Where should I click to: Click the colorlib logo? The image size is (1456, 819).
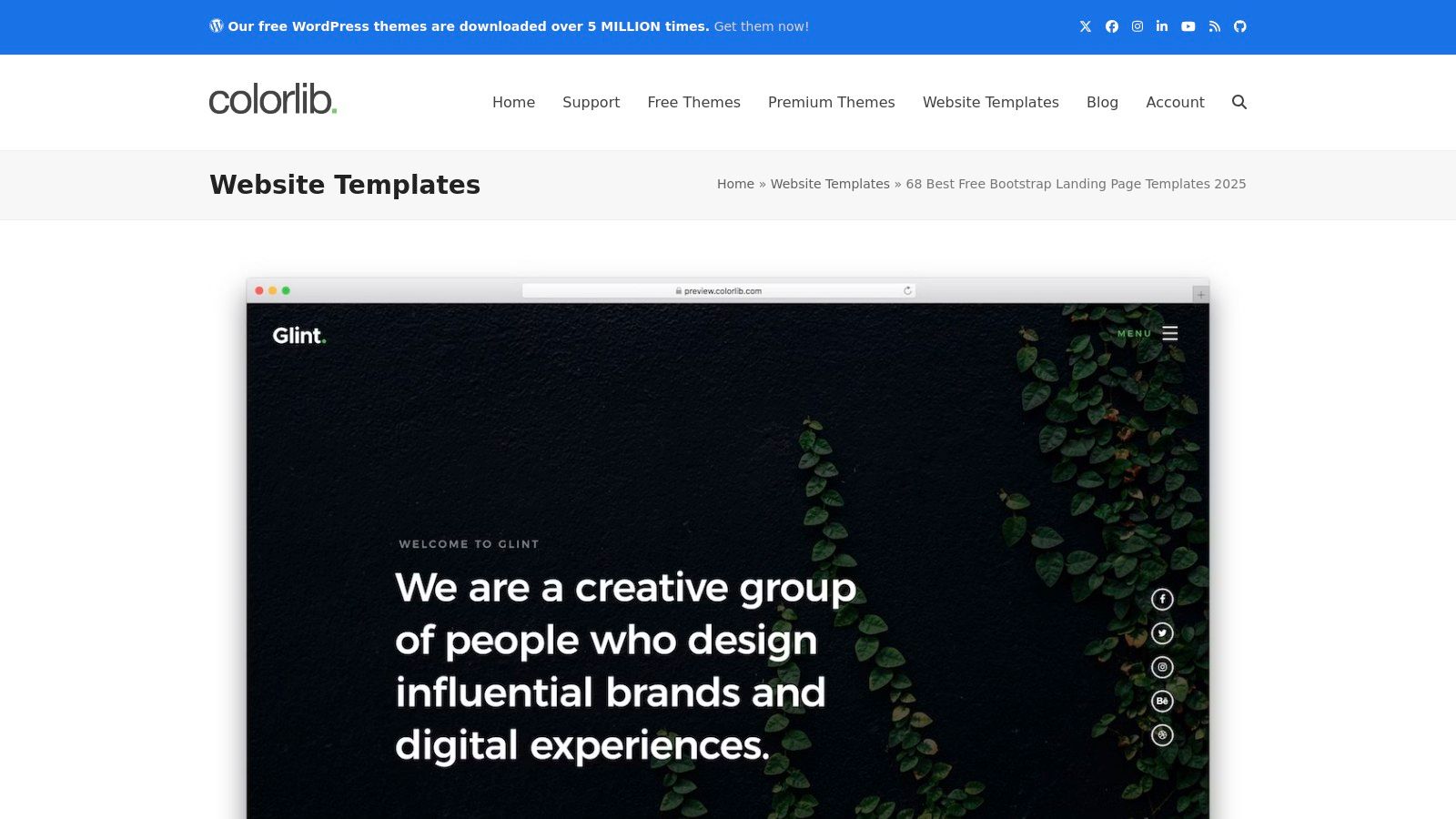(x=272, y=101)
